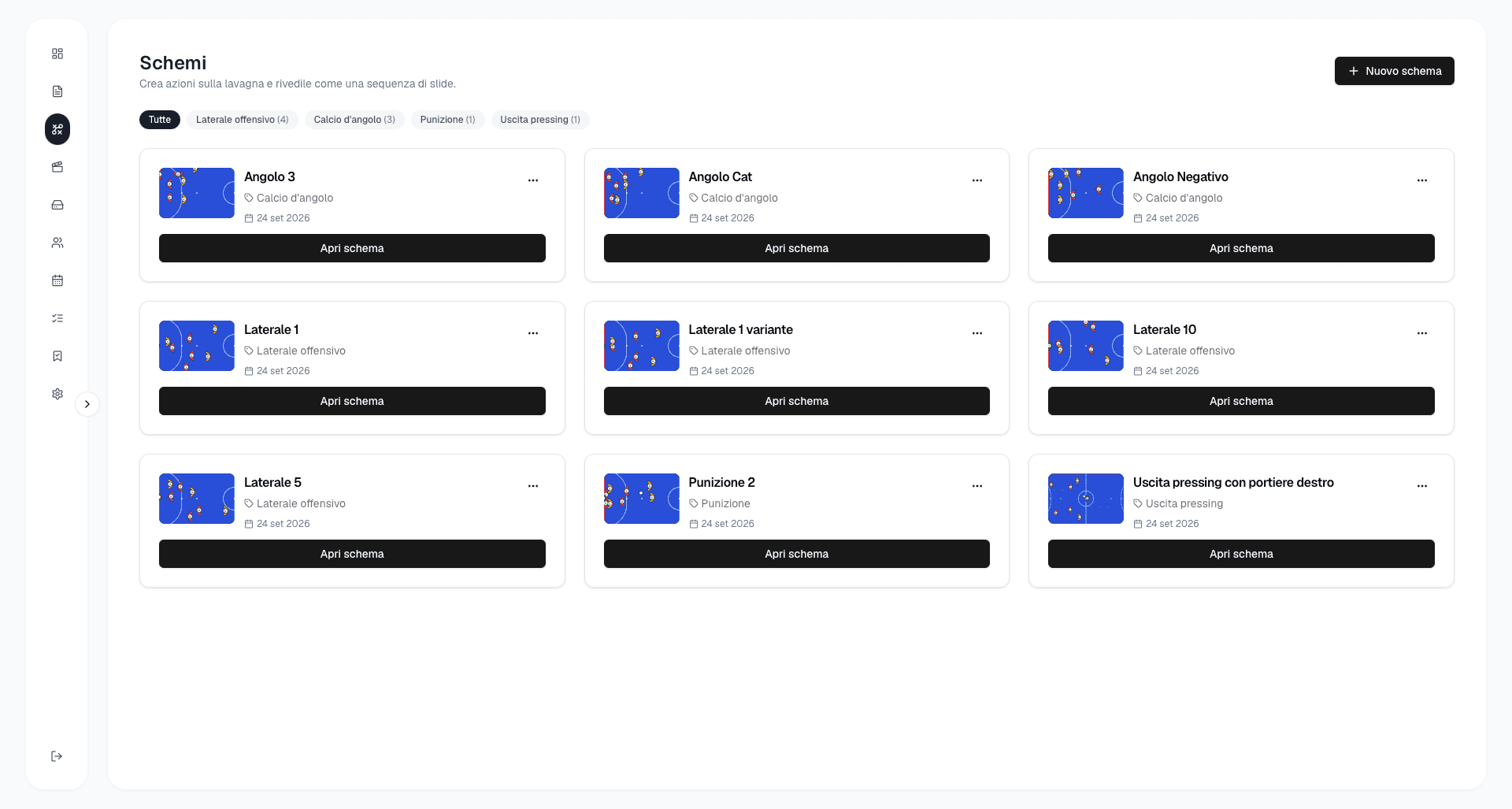Click the Nuovo schema button
The width and height of the screenshot is (1512, 809).
point(1394,71)
